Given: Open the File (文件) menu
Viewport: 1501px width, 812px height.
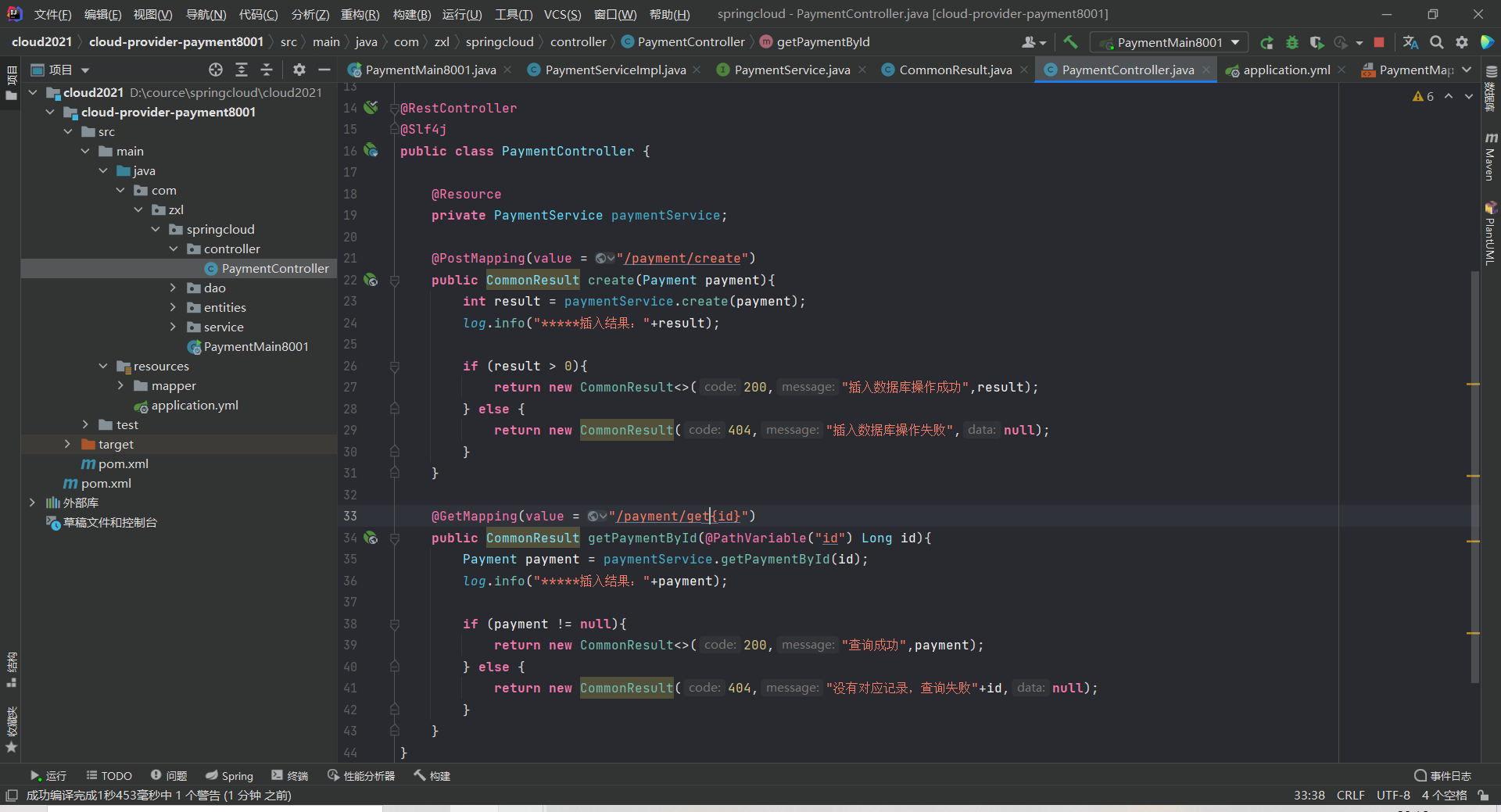Looking at the screenshot, I should pyautogui.click(x=53, y=14).
